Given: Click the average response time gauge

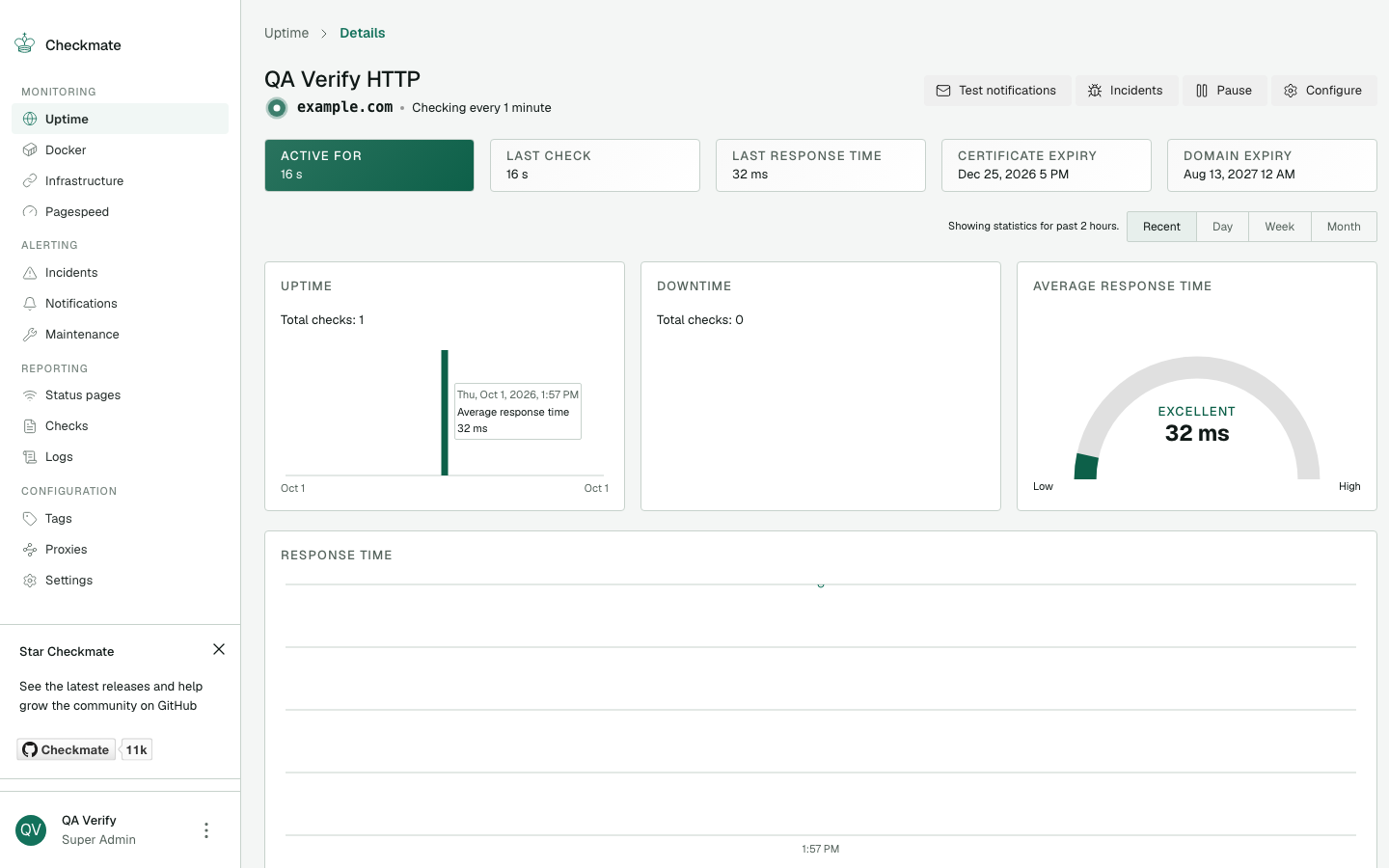Looking at the screenshot, I should (1197, 420).
